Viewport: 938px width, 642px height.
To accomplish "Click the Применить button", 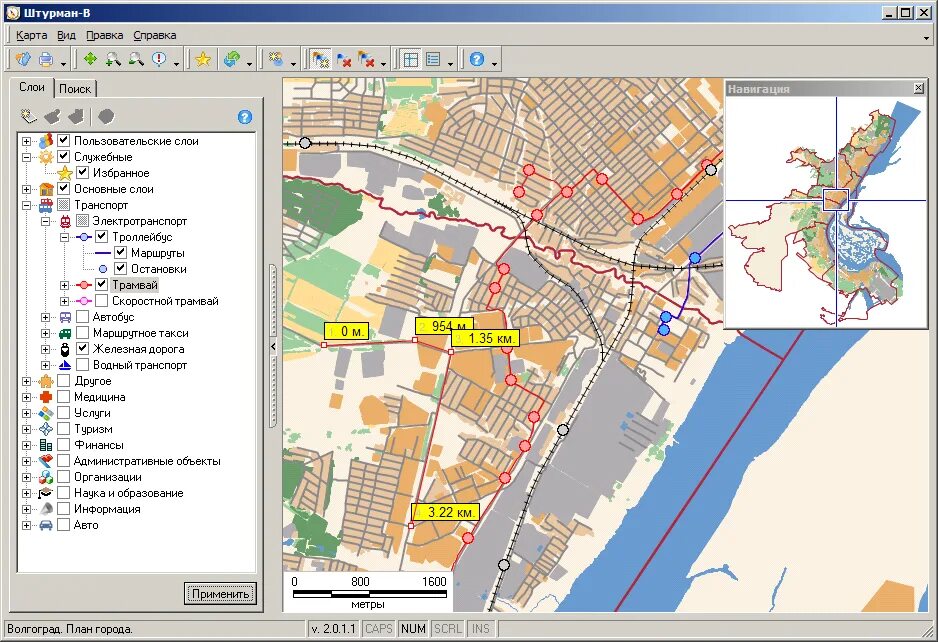I will pos(221,594).
